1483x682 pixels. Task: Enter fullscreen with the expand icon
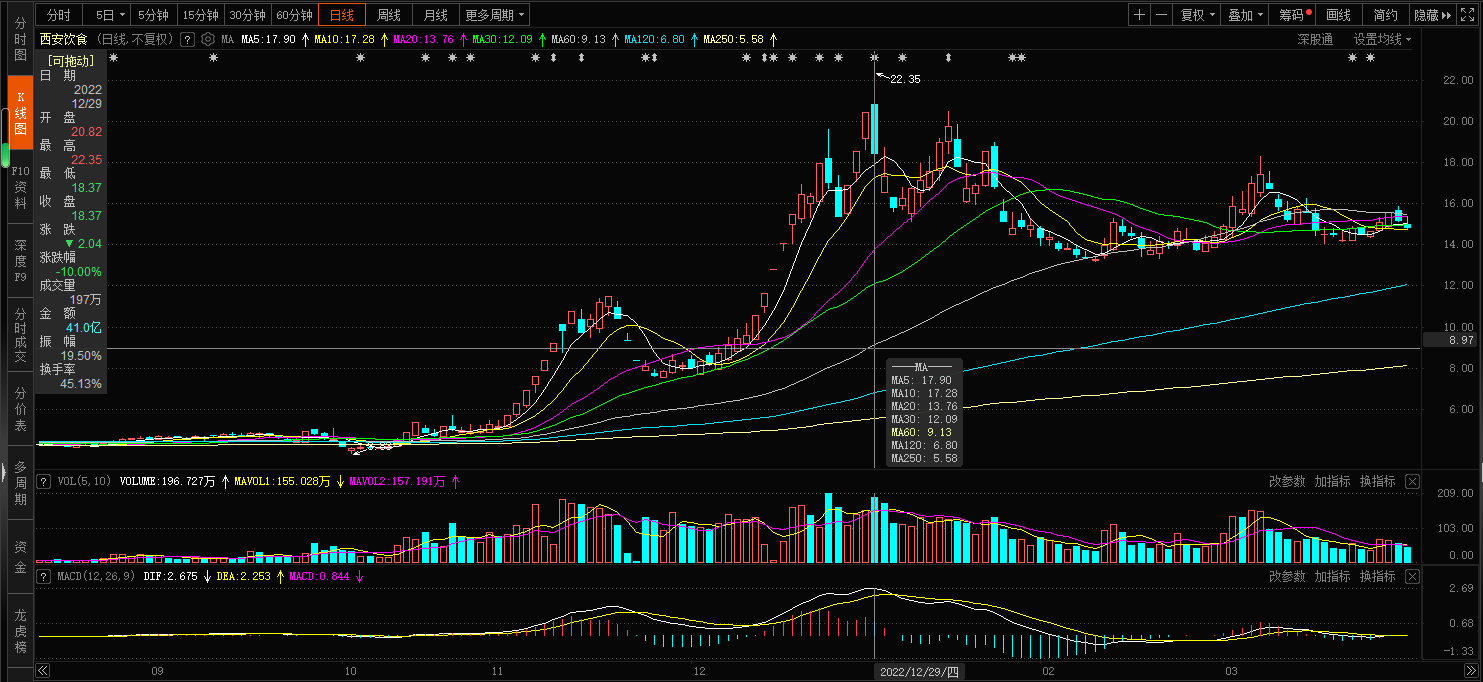tap(1470, 15)
